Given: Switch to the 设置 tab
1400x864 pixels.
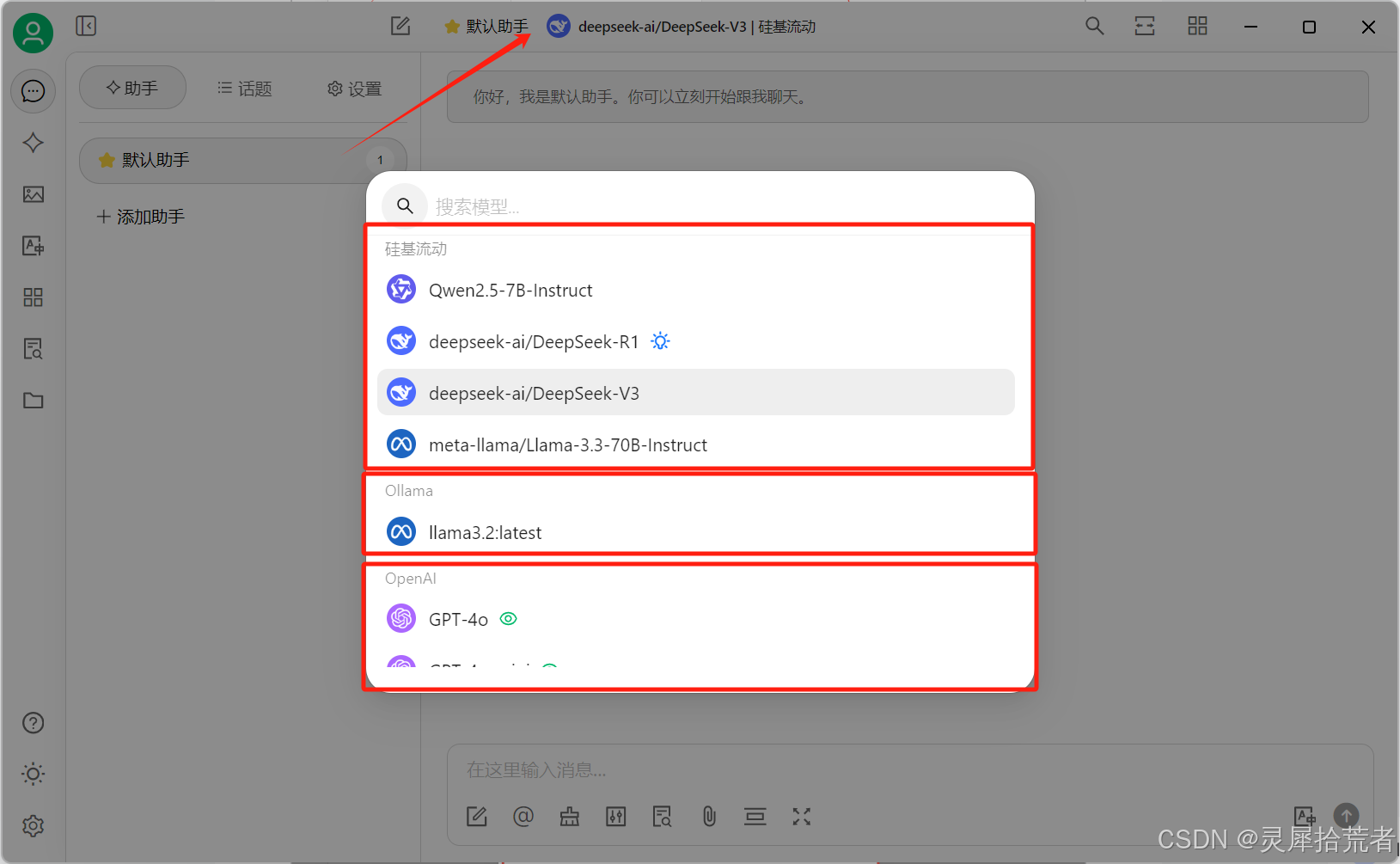Looking at the screenshot, I should coord(354,88).
